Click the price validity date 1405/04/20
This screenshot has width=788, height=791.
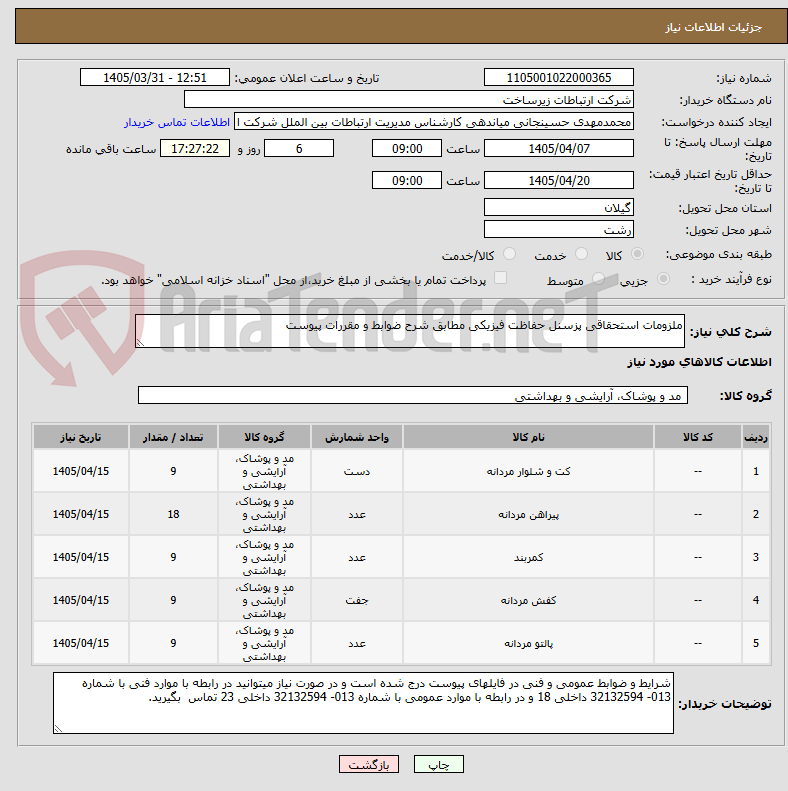(558, 181)
